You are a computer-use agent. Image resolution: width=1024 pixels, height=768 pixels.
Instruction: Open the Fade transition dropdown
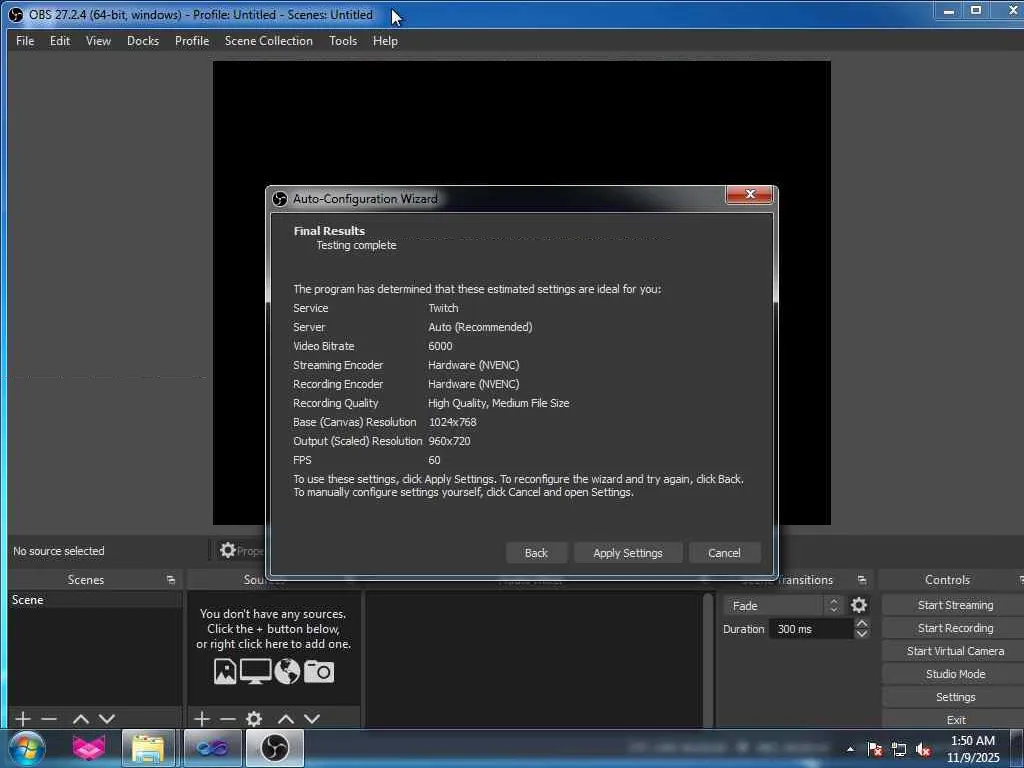coord(783,605)
